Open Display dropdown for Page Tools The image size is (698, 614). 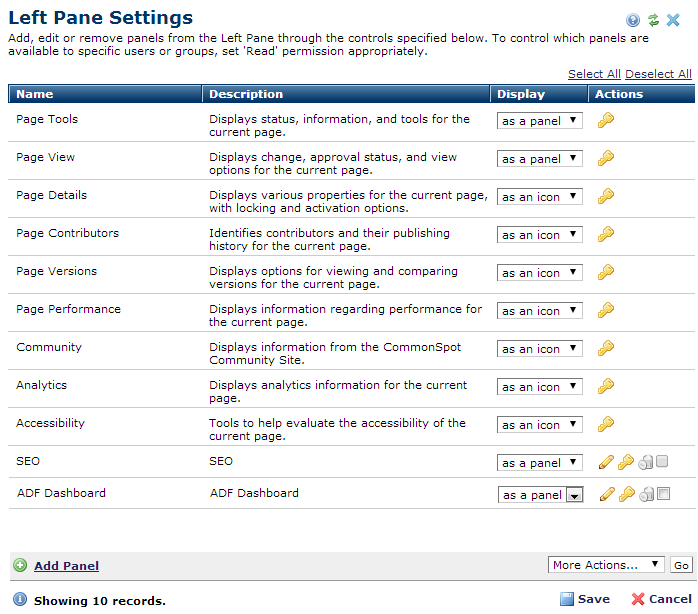tap(540, 121)
